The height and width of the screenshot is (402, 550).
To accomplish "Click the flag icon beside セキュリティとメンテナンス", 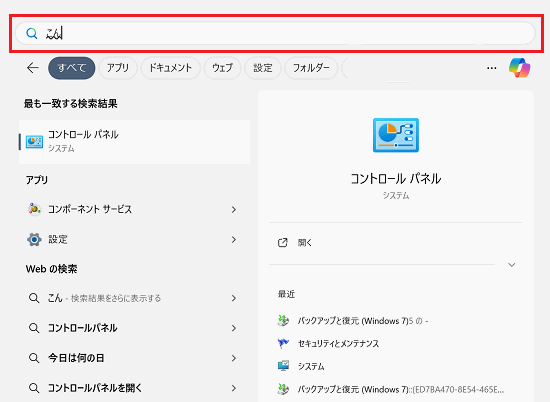I will point(283,343).
